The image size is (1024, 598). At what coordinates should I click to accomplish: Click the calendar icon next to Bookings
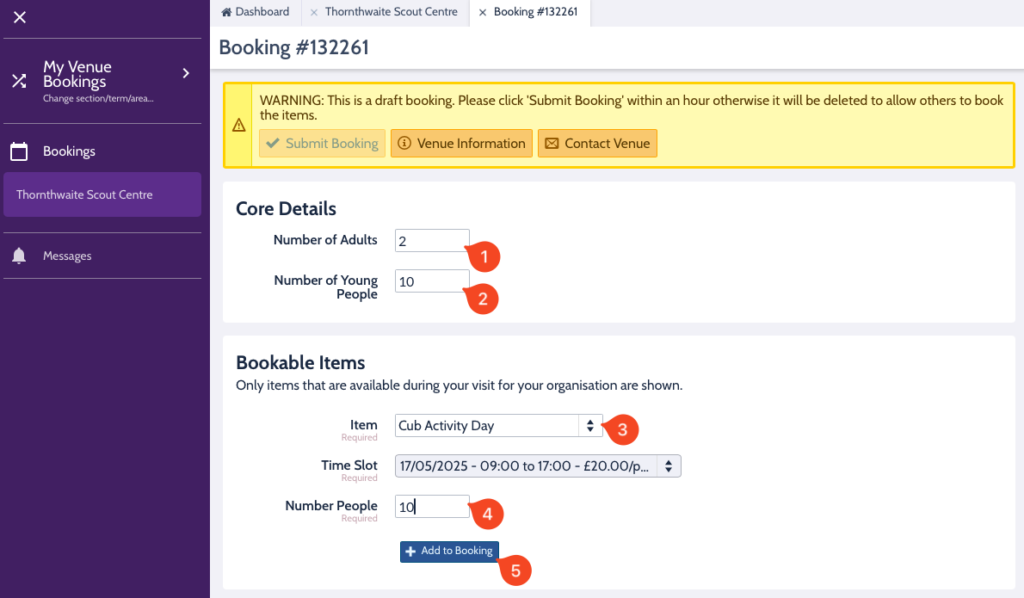click(x=19, y=152)
